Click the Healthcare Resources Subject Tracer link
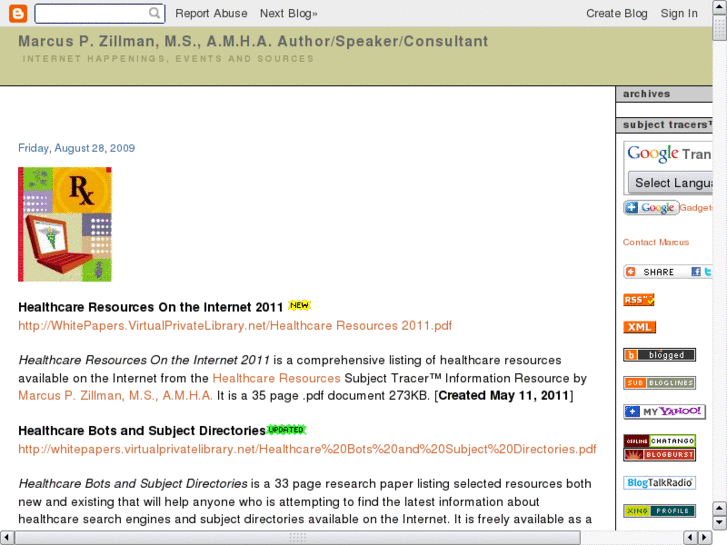Viewport: 727px width, 545px height. 276,378
